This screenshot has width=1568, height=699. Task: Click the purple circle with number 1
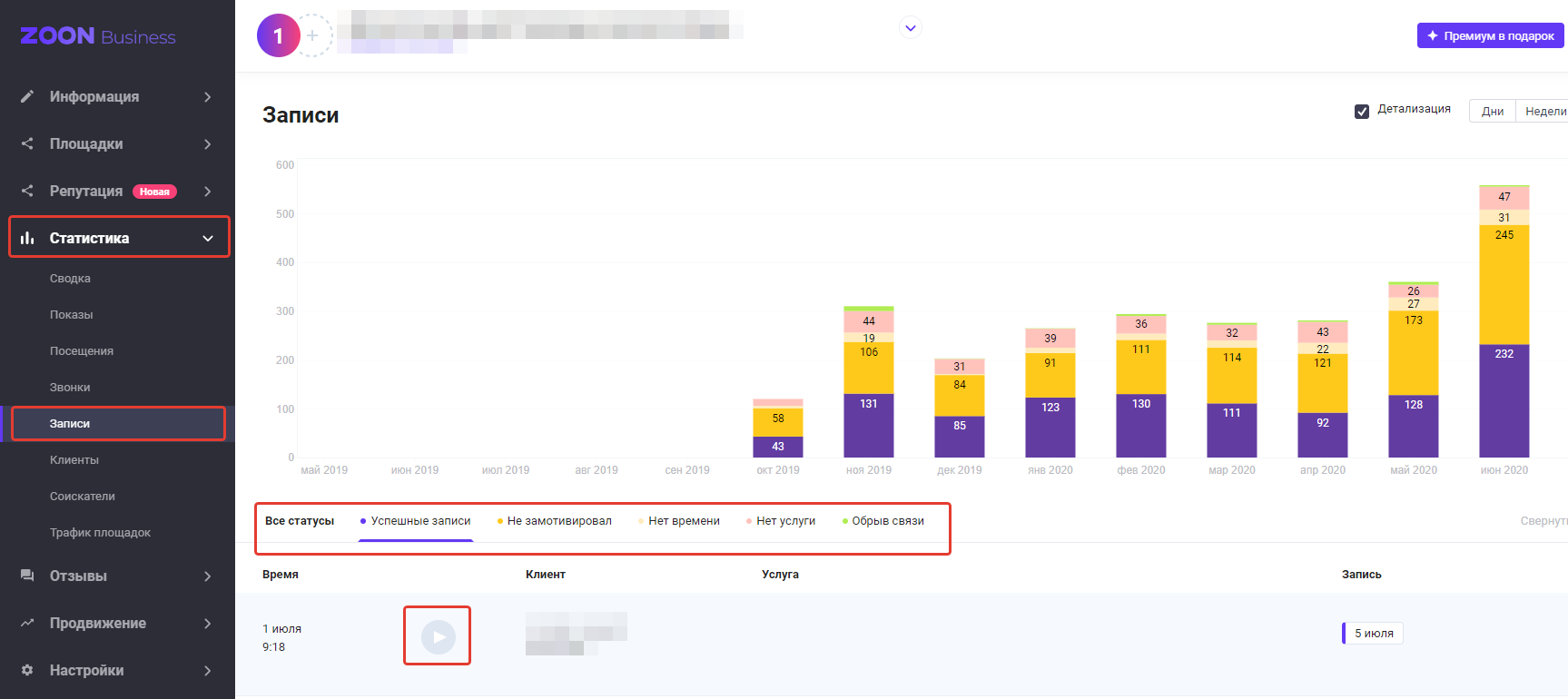pos(279,35)
